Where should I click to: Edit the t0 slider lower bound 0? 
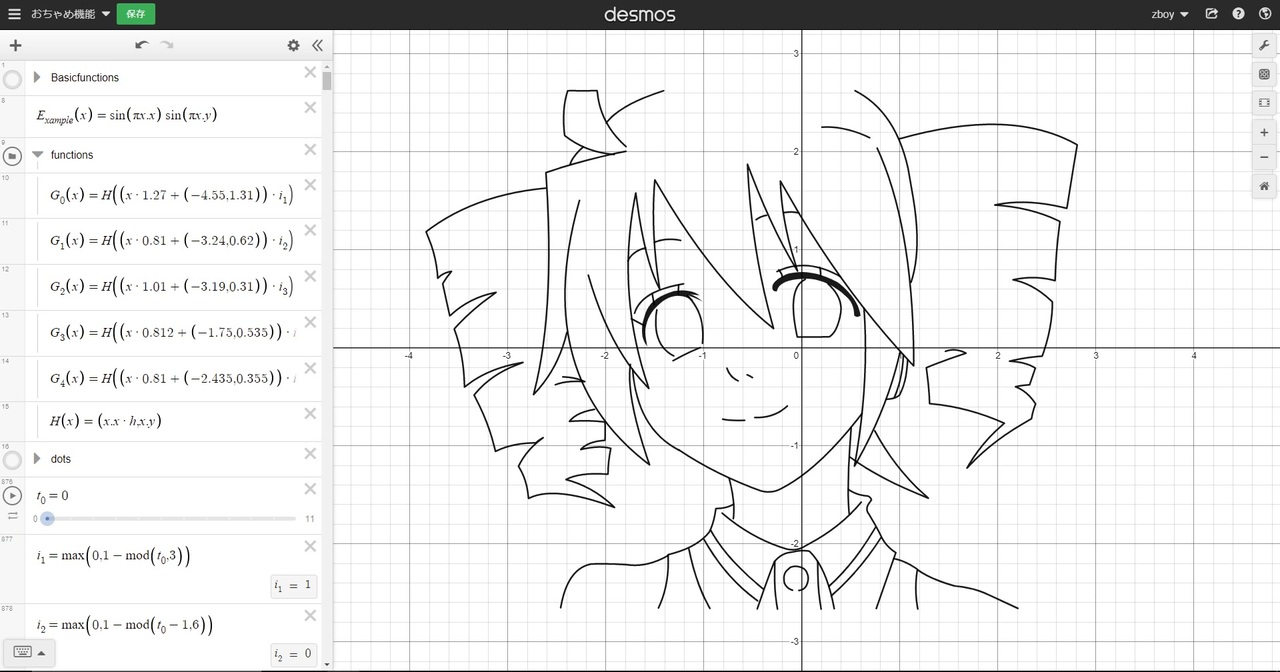[35, 519]
